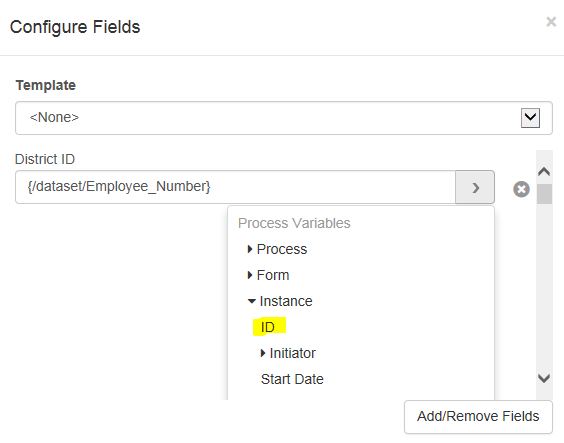Collapse the Instance tree node
Screen dimensions: 564x443
(252, 301)
